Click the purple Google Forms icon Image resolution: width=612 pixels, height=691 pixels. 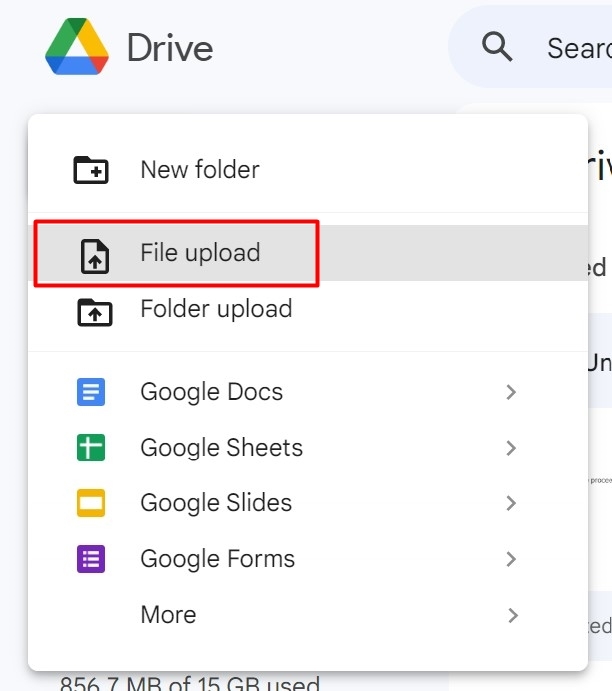coord(91,559)
